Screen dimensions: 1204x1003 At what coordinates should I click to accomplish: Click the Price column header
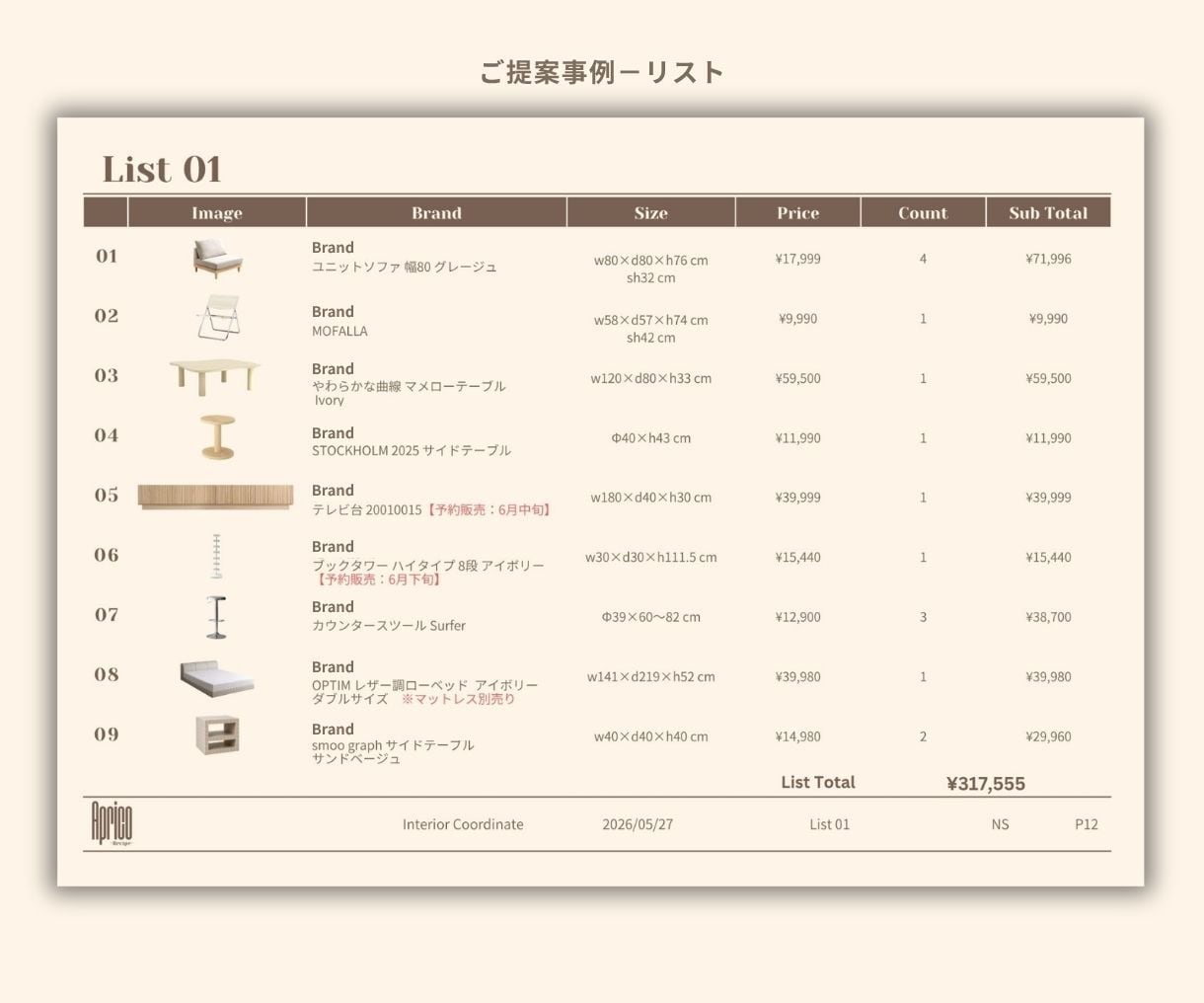click(797, 212)
